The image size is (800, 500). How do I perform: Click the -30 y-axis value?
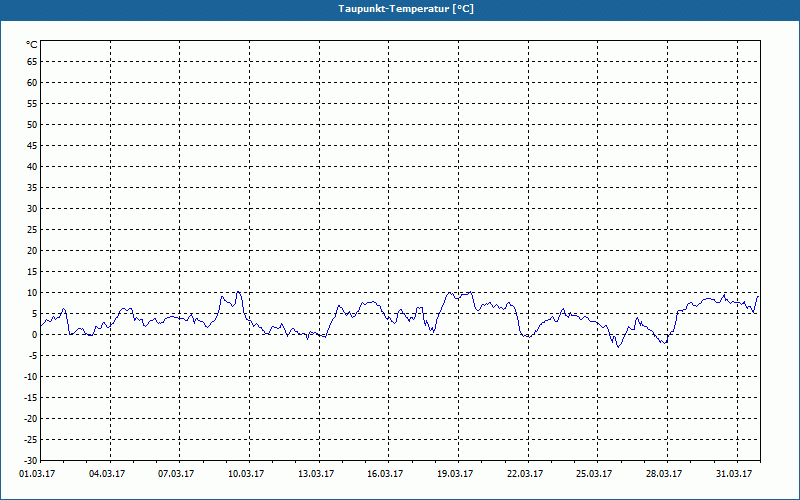pos(31,460)
